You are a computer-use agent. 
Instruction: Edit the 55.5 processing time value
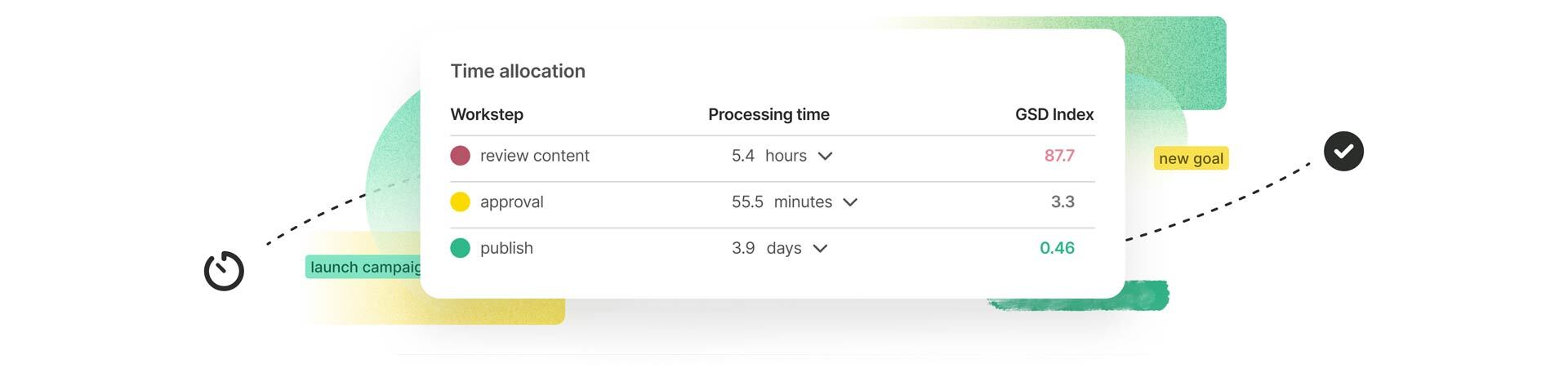tap(747, 202)
